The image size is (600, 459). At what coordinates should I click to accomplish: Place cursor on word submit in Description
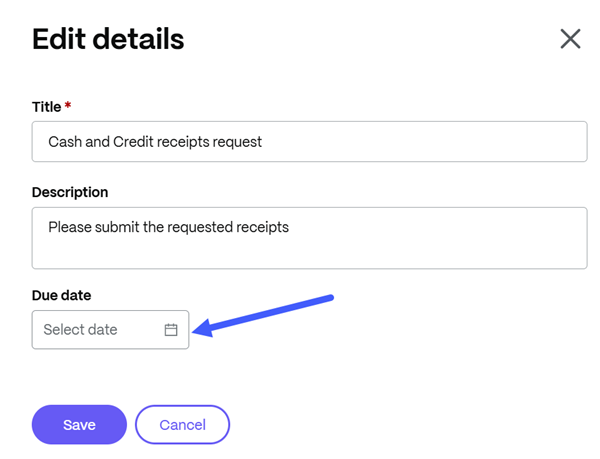pyautogui.click(x=117, y=227)
